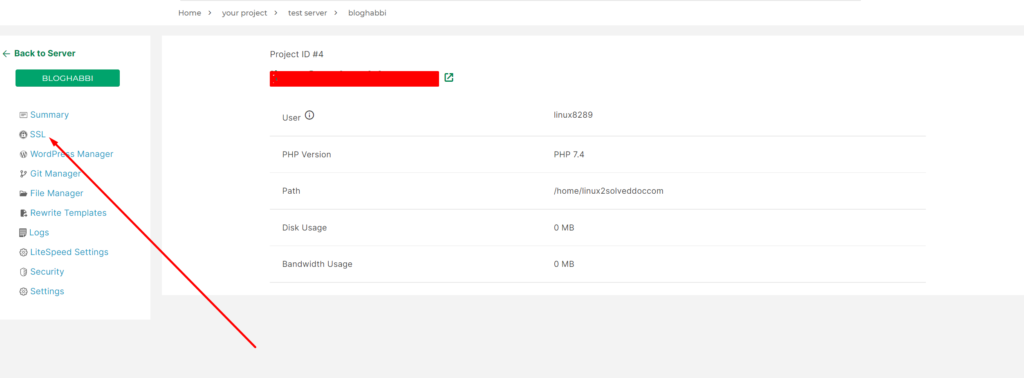Click the PHP Version label
1024x378 pixels.
[x=306, y=155]
